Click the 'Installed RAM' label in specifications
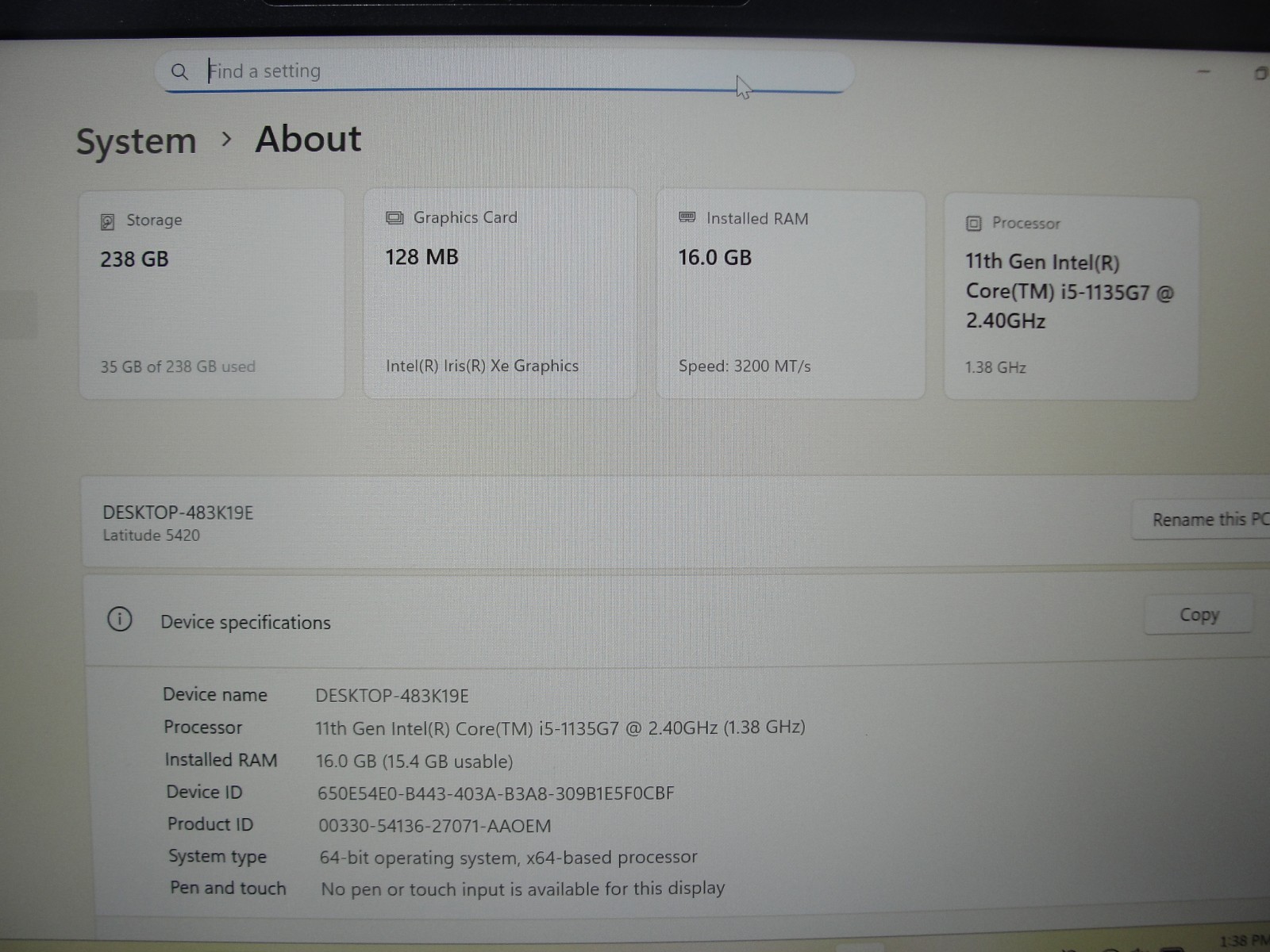The image size is (1270, 952). point(221,760)
